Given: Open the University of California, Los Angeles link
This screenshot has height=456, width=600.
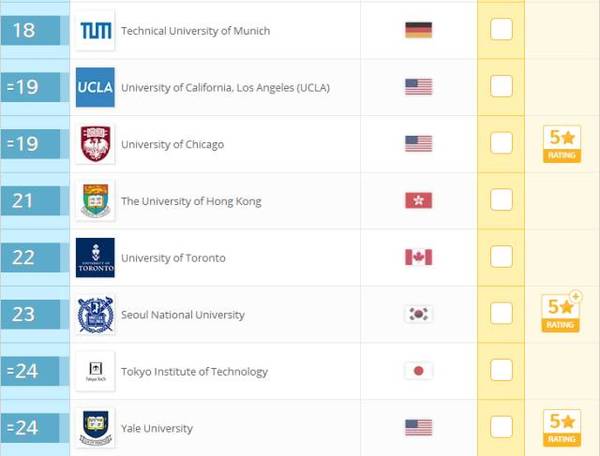Looking at the screenshot, I should point(225,88).
